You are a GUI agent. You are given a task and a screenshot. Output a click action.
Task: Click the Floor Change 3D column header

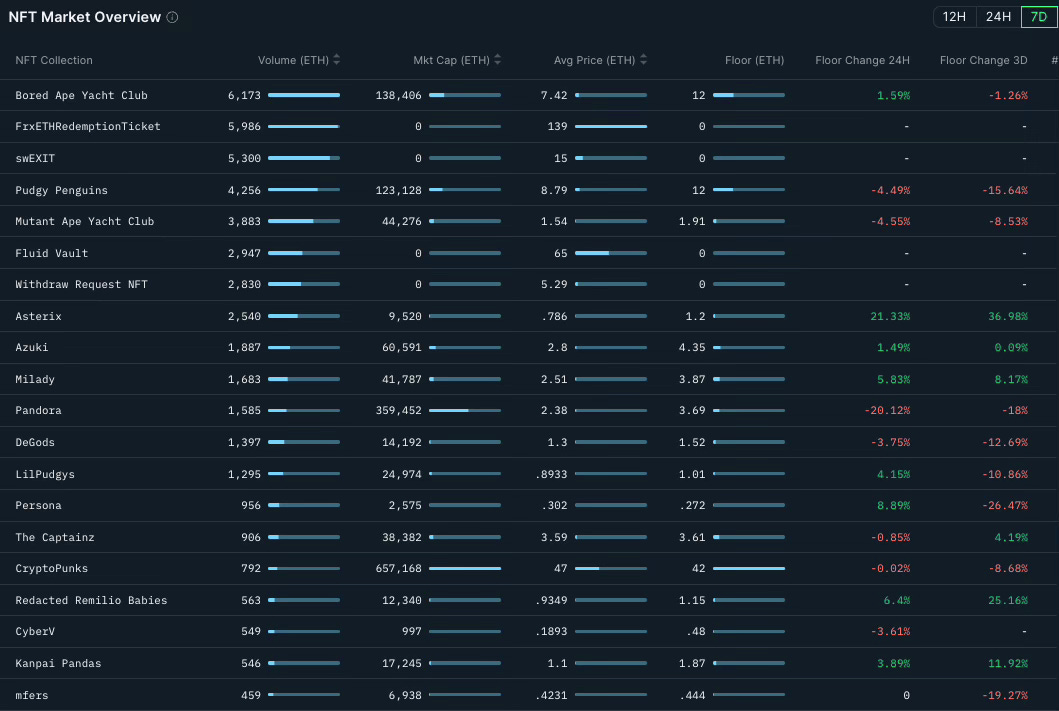[x=983, y=60]
